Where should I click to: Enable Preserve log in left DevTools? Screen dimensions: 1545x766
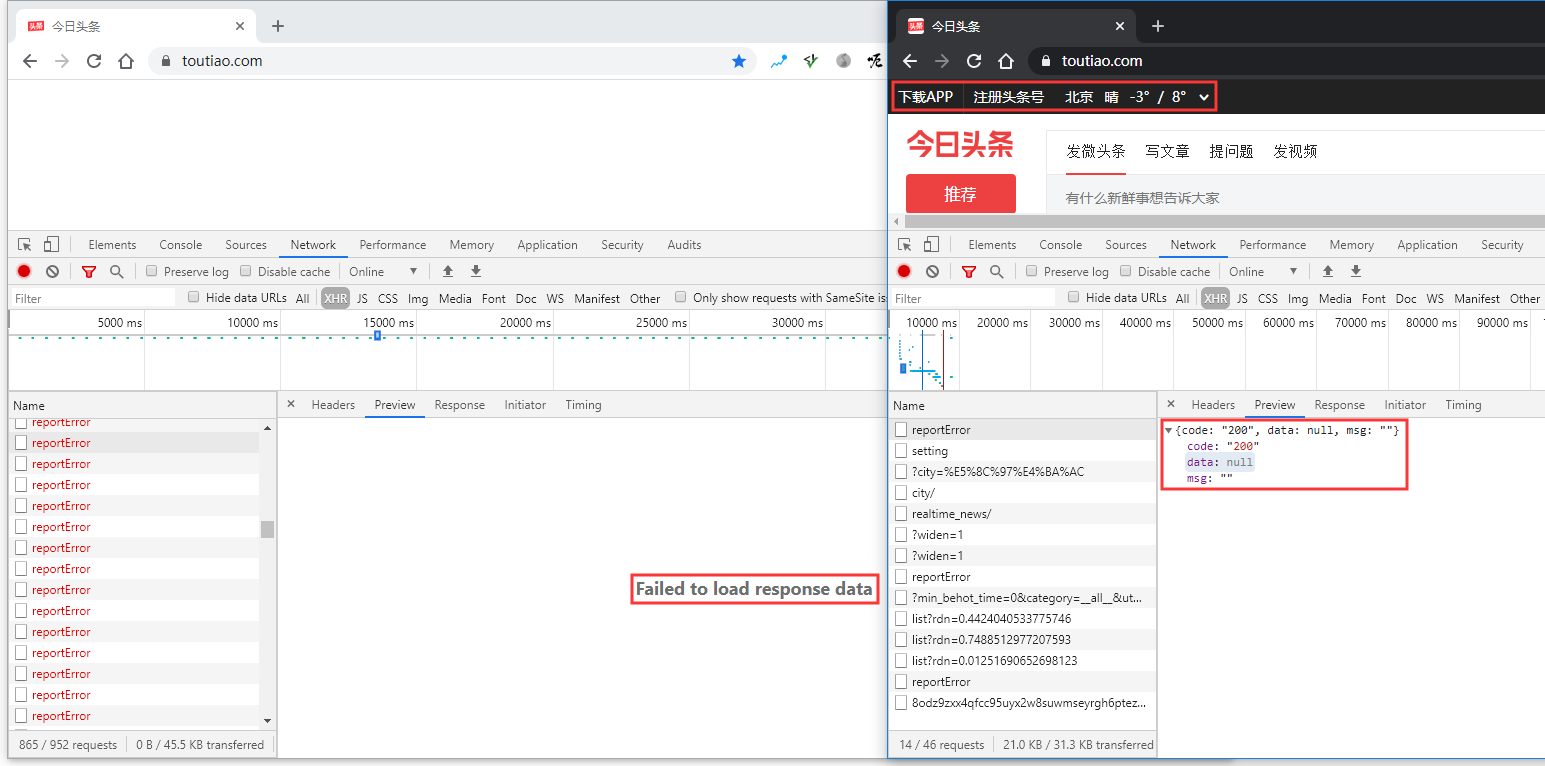tap(152, 271)
